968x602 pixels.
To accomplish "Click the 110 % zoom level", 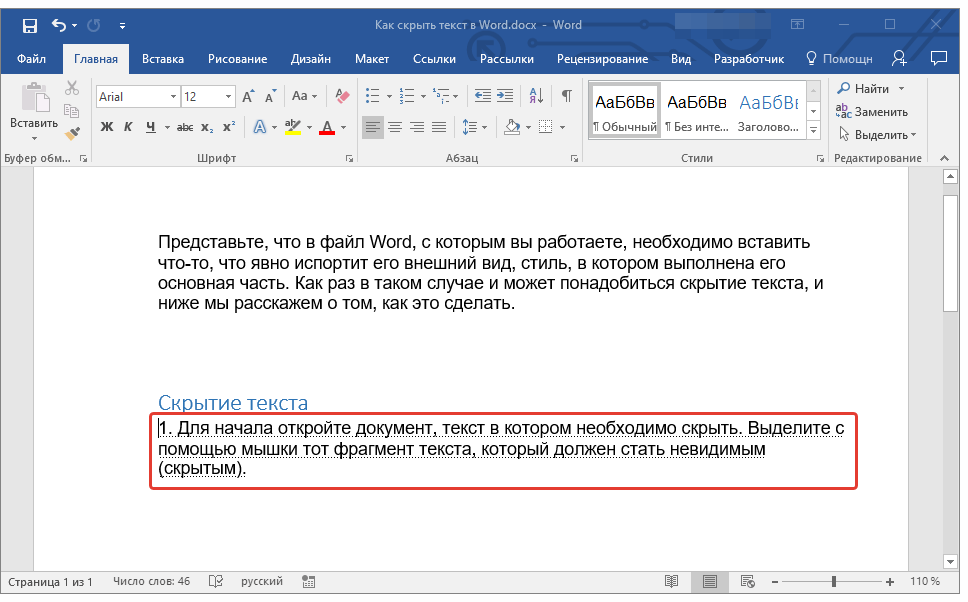I will coord(925,582).
